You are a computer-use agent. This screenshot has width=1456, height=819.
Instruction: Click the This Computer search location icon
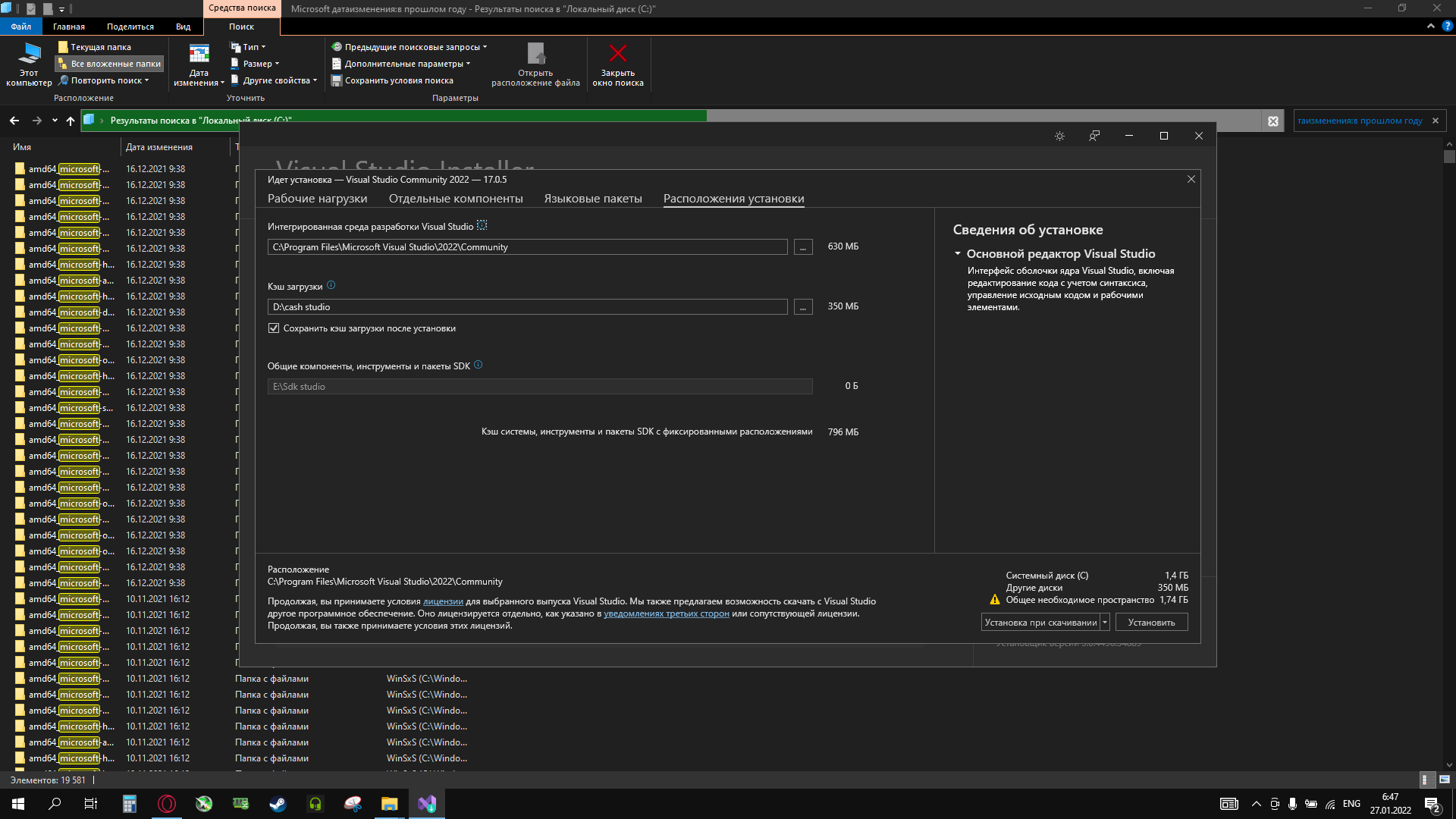click(29, 64)
